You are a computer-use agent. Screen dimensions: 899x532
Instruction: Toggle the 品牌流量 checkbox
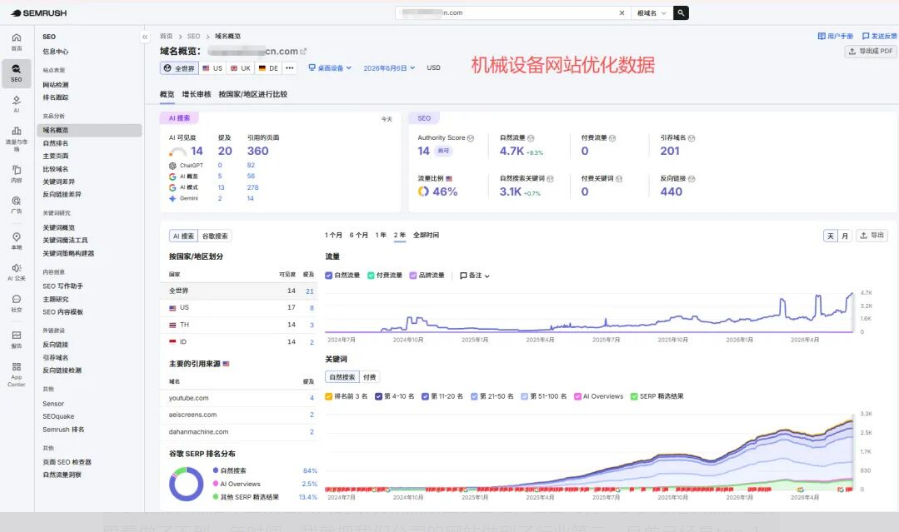413,275
